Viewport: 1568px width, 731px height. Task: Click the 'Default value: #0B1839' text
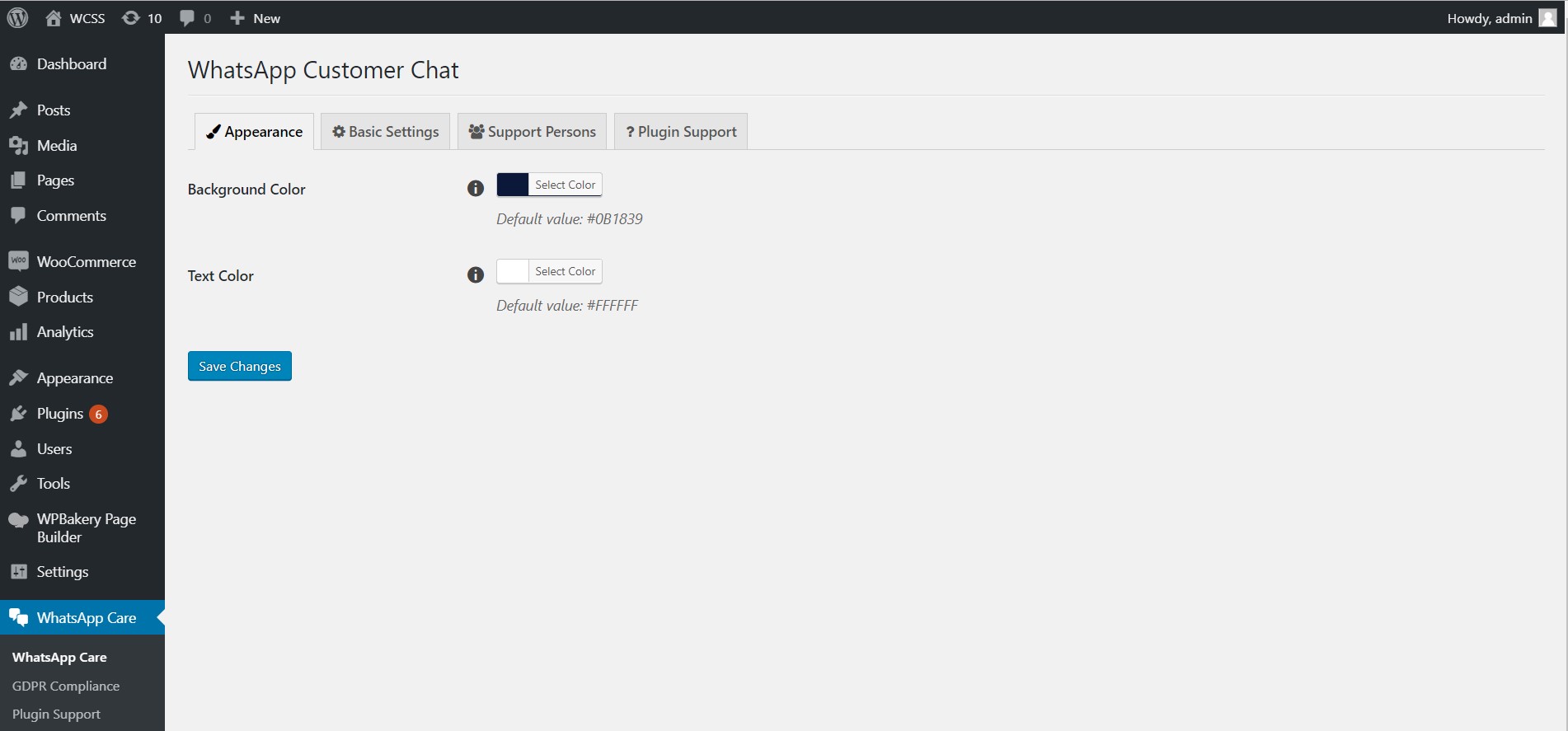[570, 219]
